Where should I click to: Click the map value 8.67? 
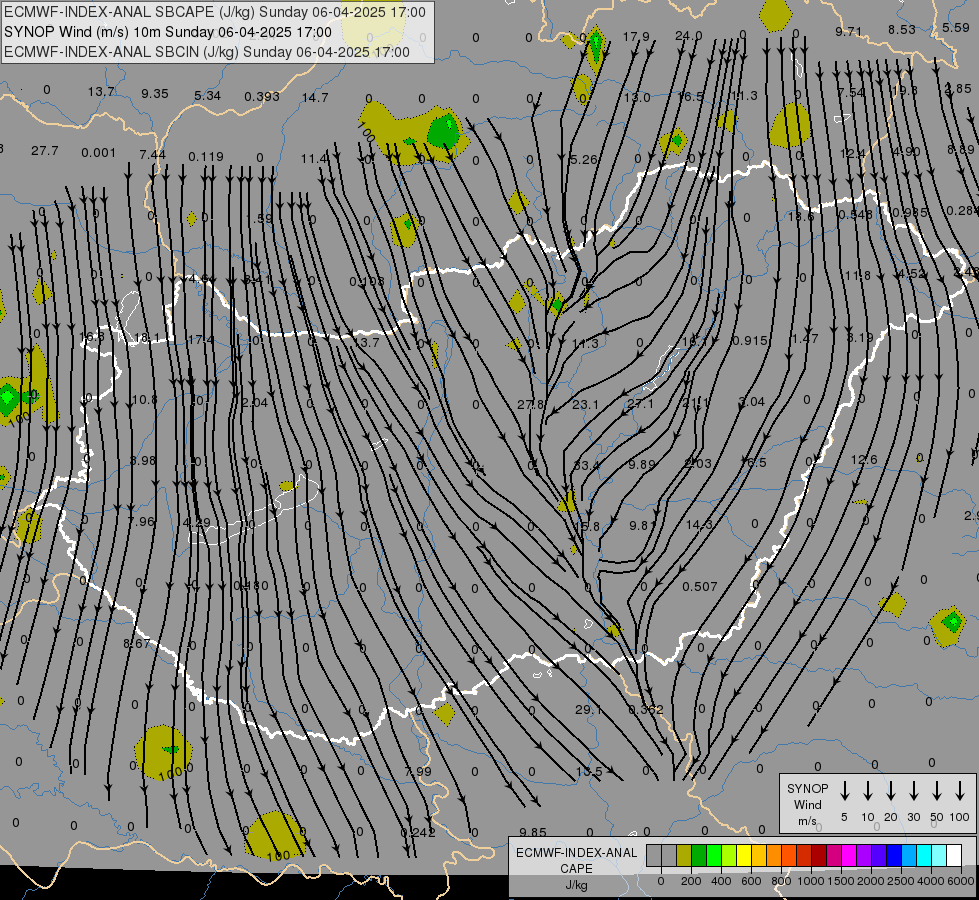coord(136,643)
